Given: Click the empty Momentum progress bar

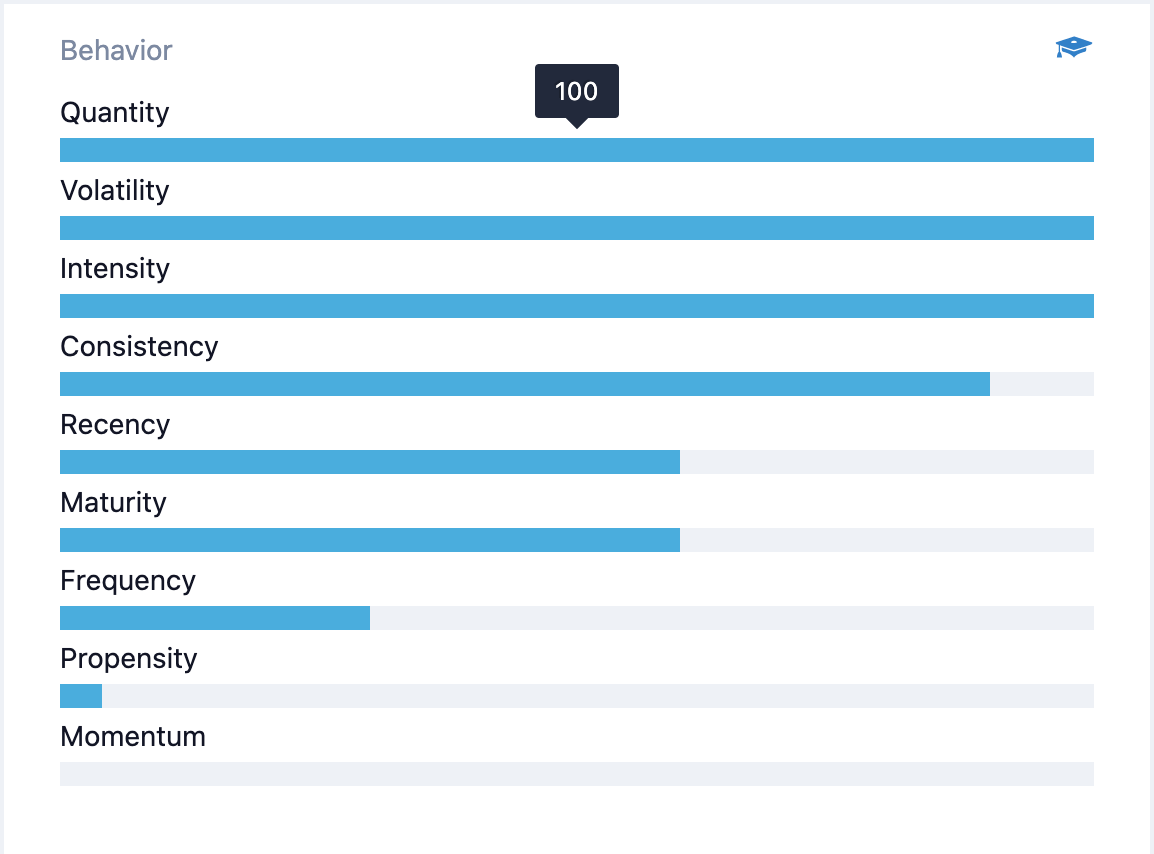Looking at the screenshot, I should point(577,774).
